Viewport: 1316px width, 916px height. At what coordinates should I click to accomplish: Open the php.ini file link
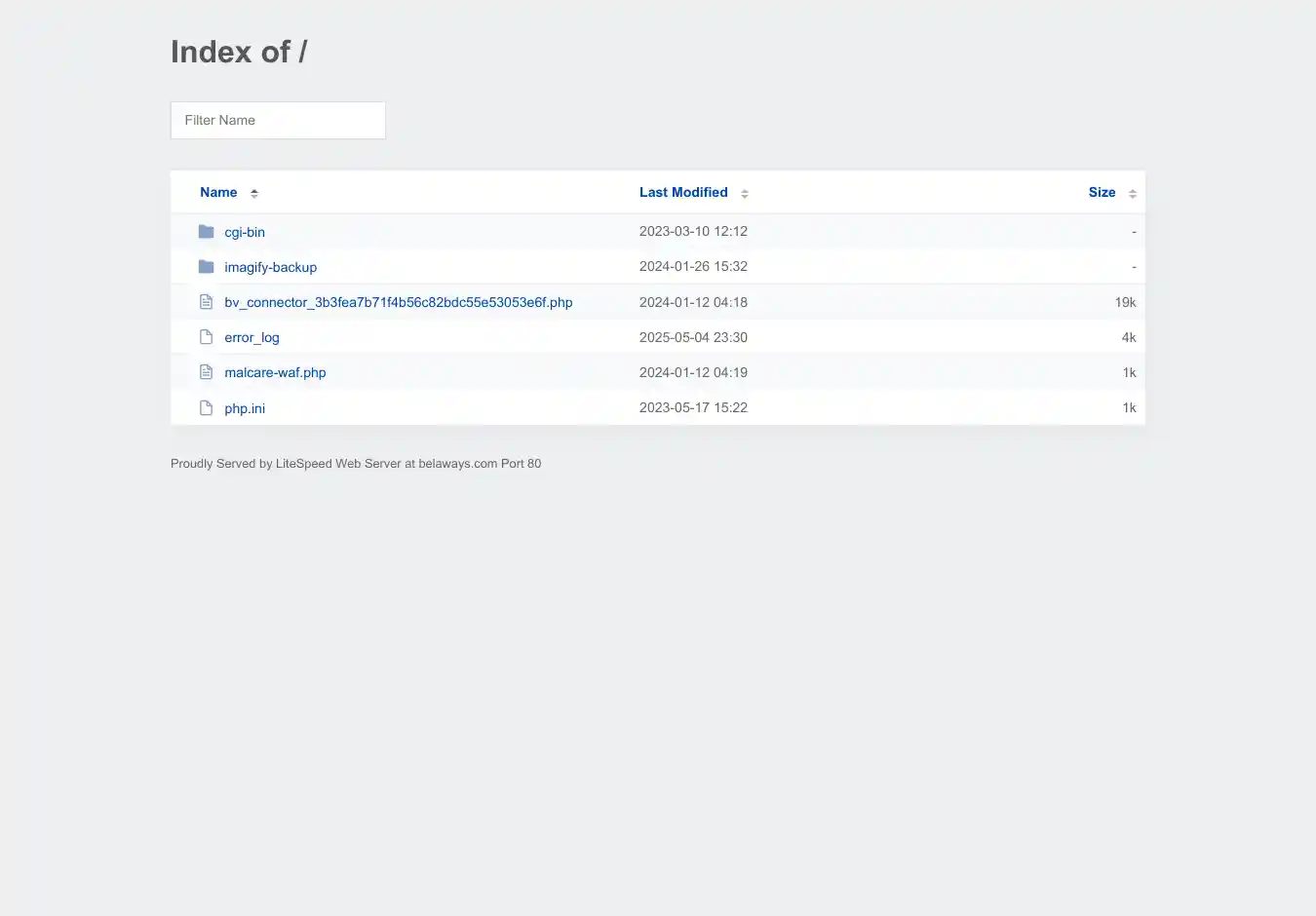pyautogui.click(x=245, y=408)
